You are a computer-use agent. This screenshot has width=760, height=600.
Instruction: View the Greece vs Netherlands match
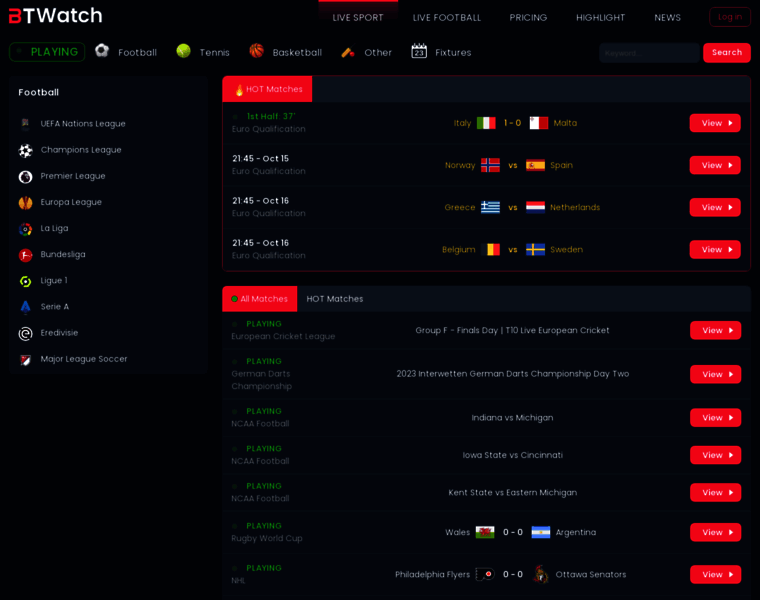pyautogui.click(x=715, y=207)
